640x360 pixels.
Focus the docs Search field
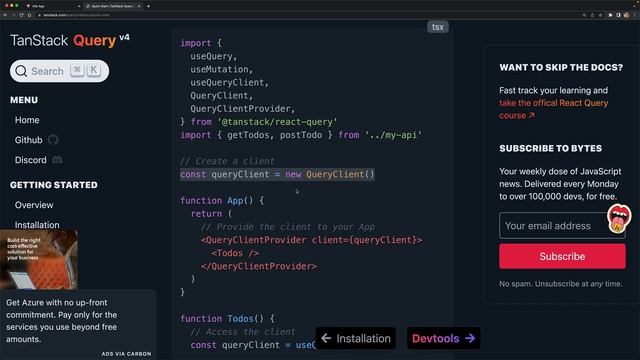(60, 71)
